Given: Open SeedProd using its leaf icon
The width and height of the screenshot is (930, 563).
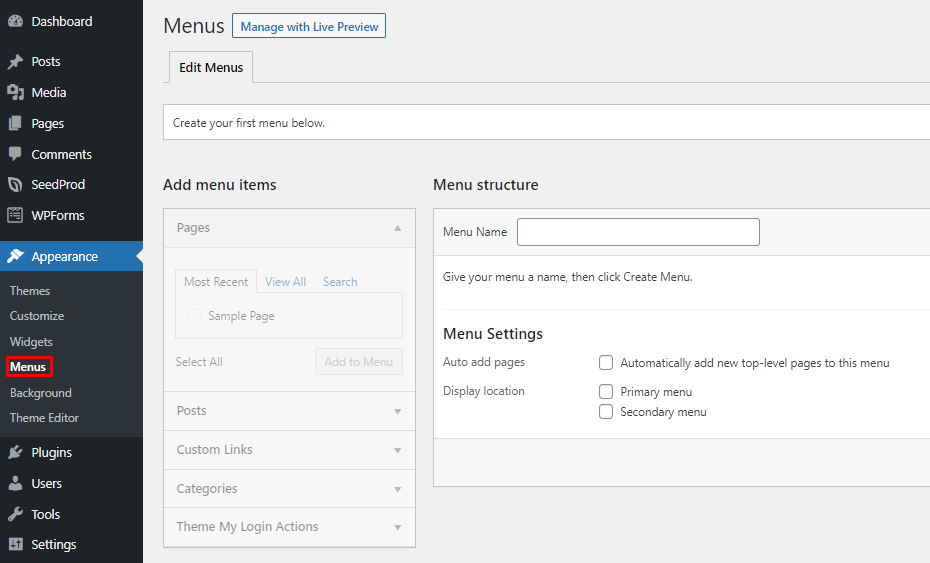Looking at the screenshot, I should click(15, 185).
